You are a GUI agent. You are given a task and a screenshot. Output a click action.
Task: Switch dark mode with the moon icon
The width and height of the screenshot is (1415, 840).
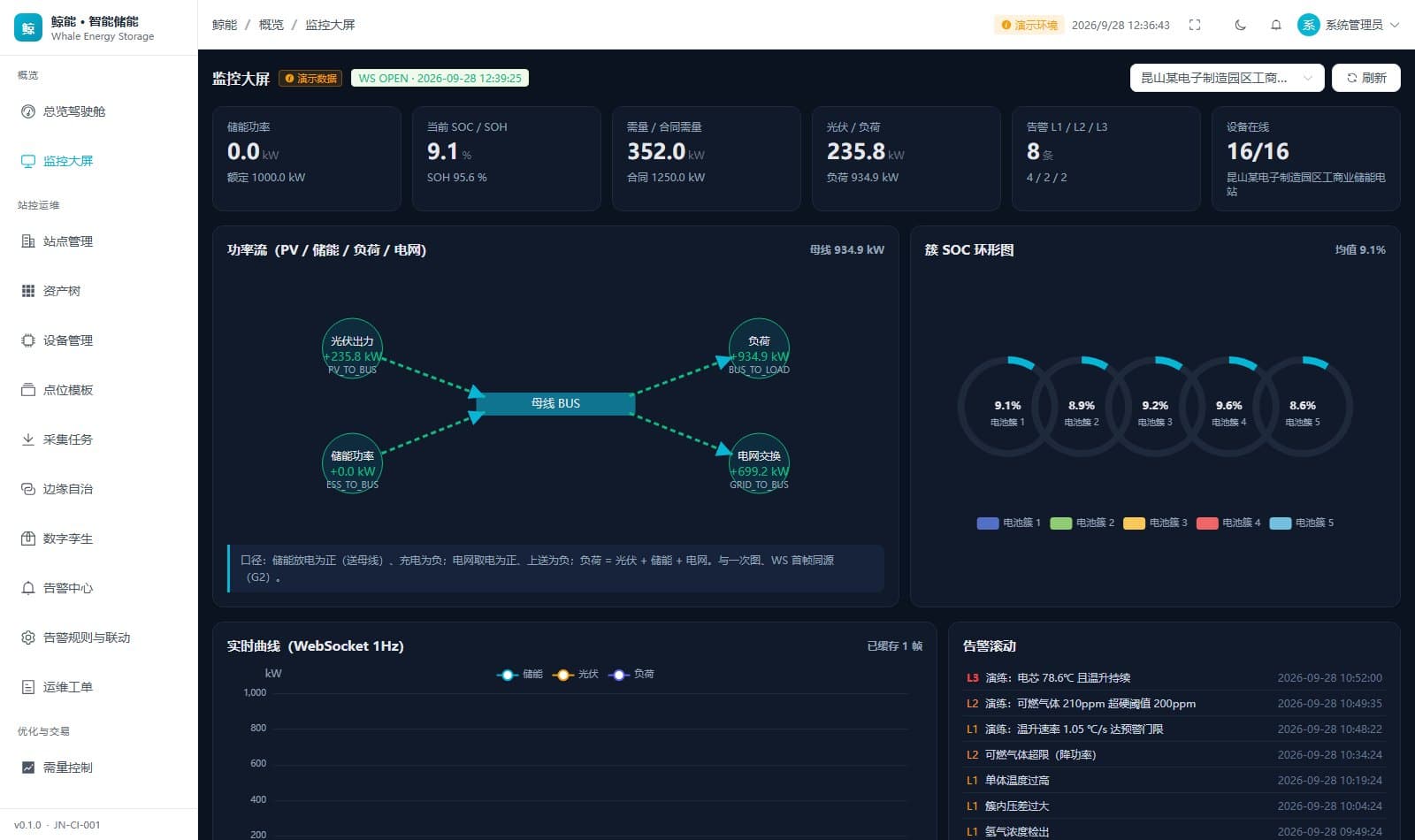[x=1240, y=25]
